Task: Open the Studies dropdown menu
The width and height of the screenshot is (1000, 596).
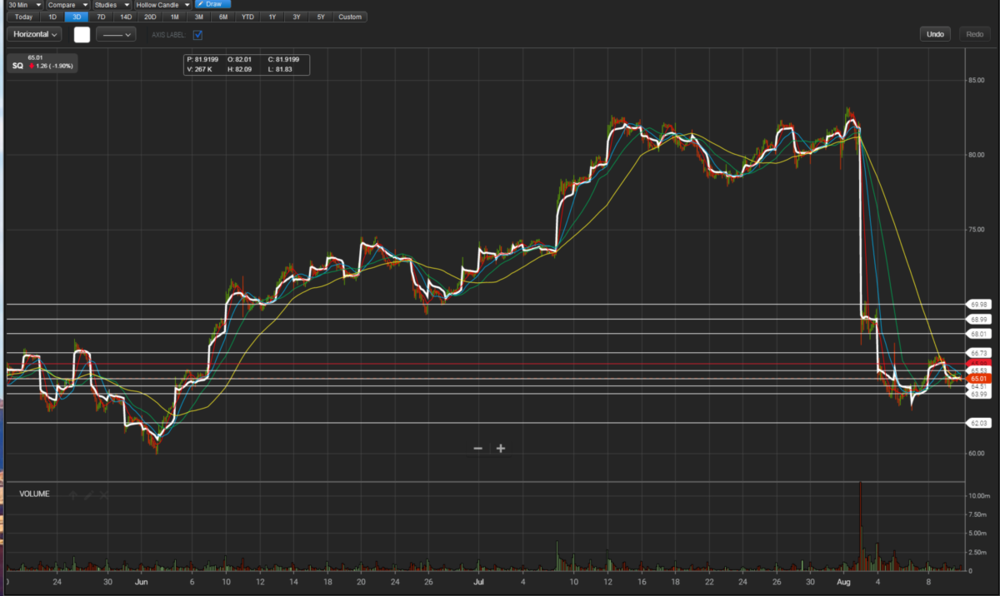Action: [113, 5]
